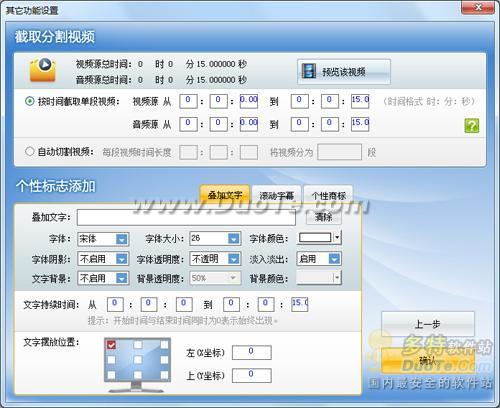This screenshot has height=408, width=500.
Task: Switch to the 个性商标 tab
Action: [328, 195]
